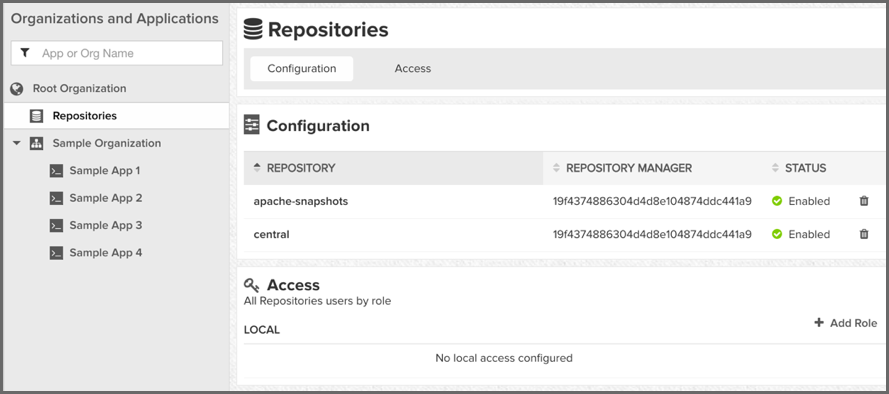Click the Configuration sliders icon
The height and width of the screenshot is (394, 889).
(x=252, y=125)
